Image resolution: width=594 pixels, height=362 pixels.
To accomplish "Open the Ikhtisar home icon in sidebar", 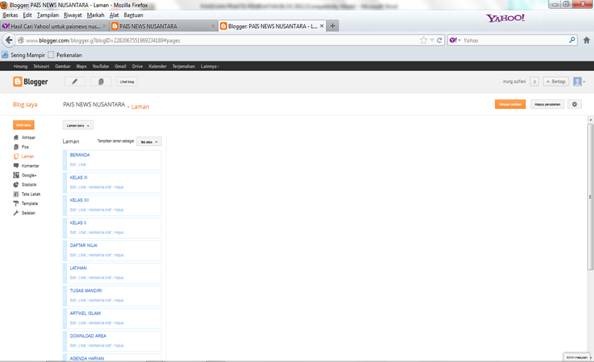I will [16, 137].
